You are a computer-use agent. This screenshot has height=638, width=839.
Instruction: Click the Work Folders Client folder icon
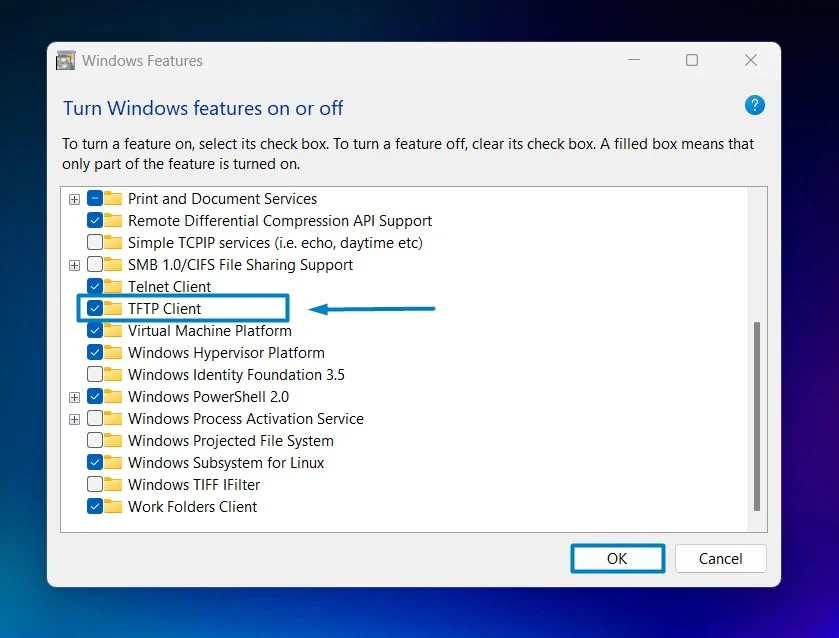113,506
